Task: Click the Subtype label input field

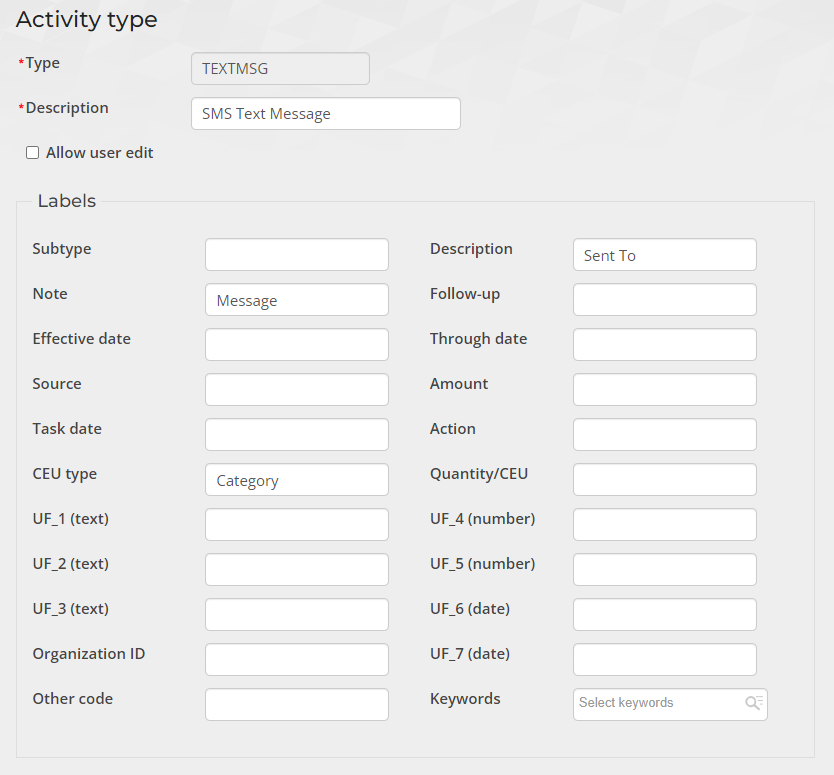Action: 296,255
